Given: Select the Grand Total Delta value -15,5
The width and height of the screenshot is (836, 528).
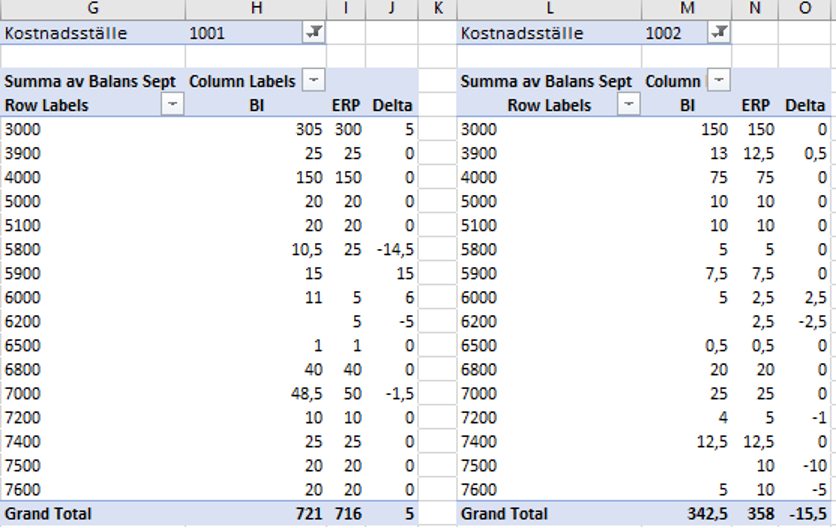Looking at the screenshot, I should (x=806, y=514).
